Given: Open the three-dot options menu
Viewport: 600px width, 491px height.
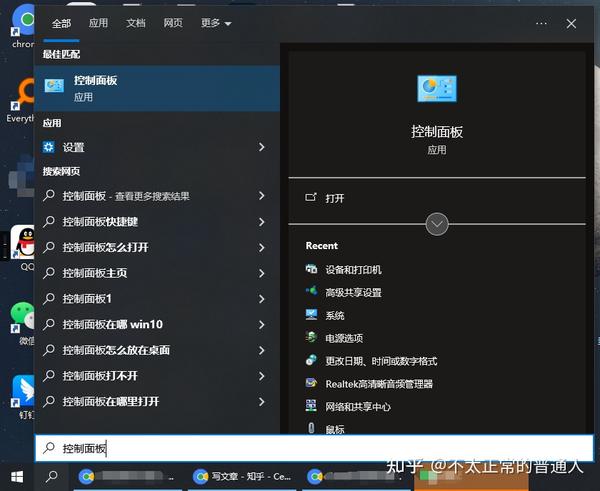Looking at the screenshot, I should click(541, 23).
